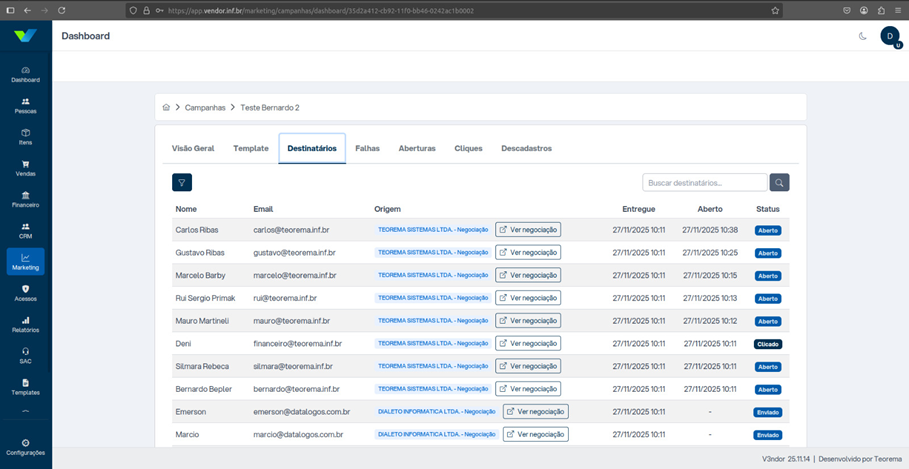Bookmark this page with star icon
The image size is (909, 469).
(775, 10)
